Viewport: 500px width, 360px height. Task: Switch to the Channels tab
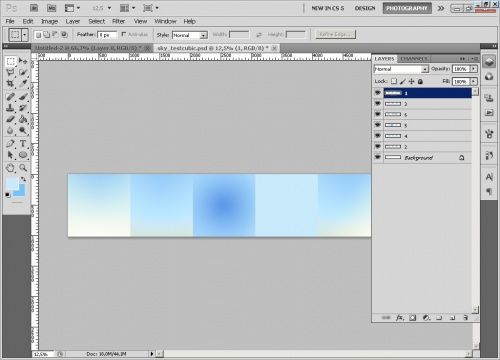pos(414,59)
